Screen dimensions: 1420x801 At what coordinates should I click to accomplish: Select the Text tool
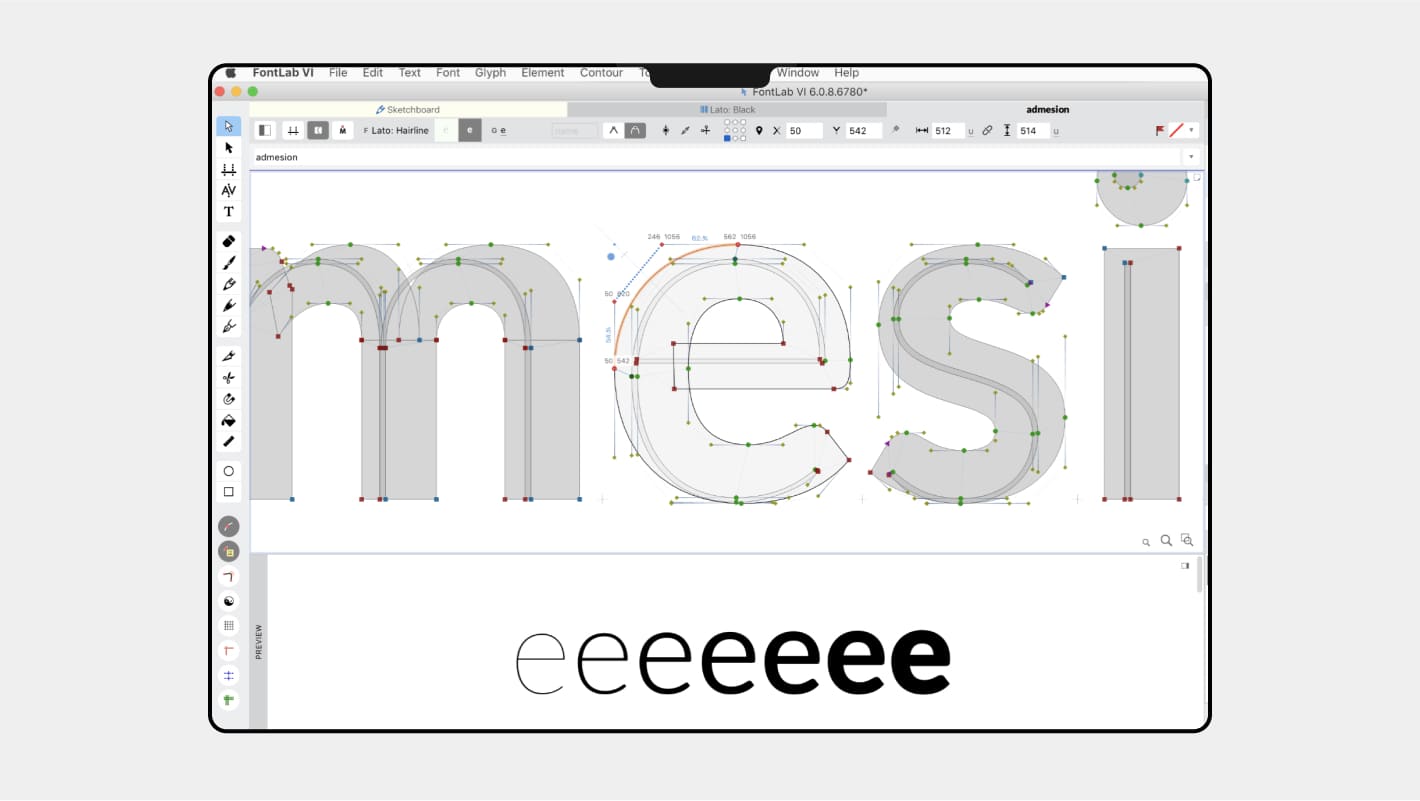coord(228,211)
